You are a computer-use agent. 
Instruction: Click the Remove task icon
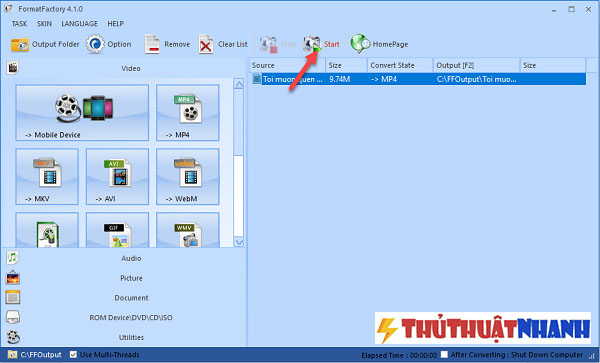(152, 44)
